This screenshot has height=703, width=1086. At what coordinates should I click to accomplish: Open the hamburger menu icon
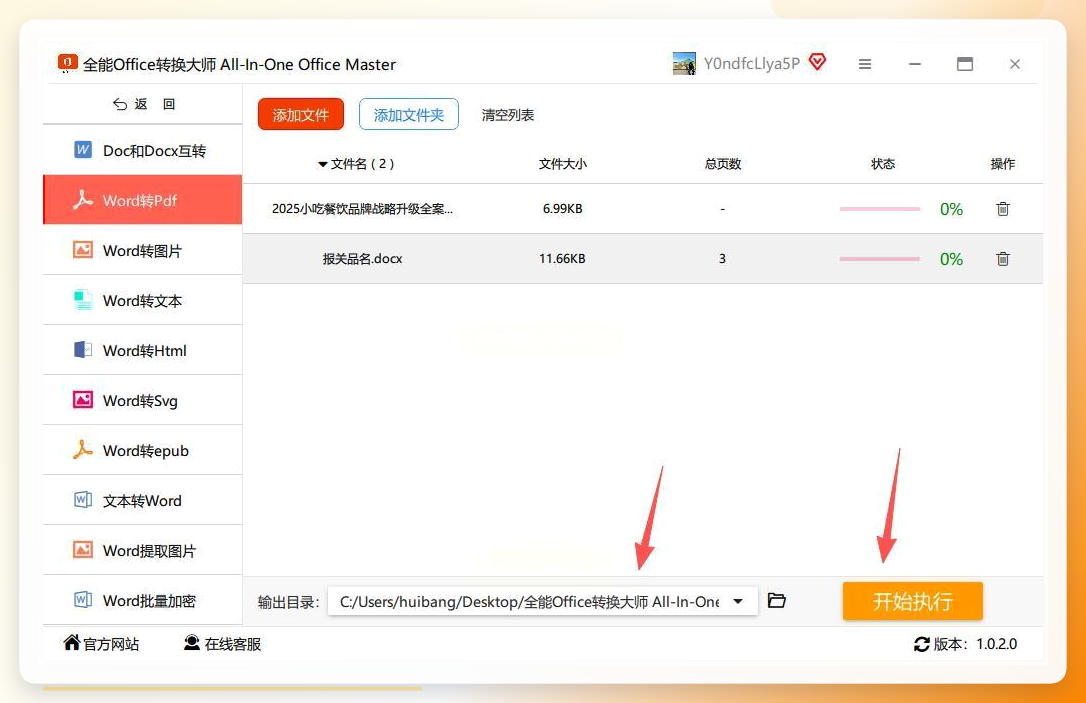pyautogui.click(x=865, y=64)
